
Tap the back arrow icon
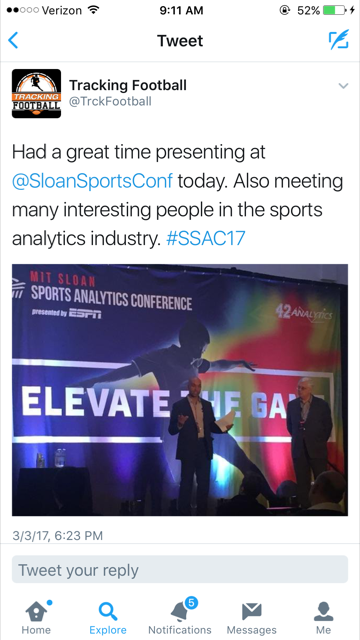[x=13, y=40]
